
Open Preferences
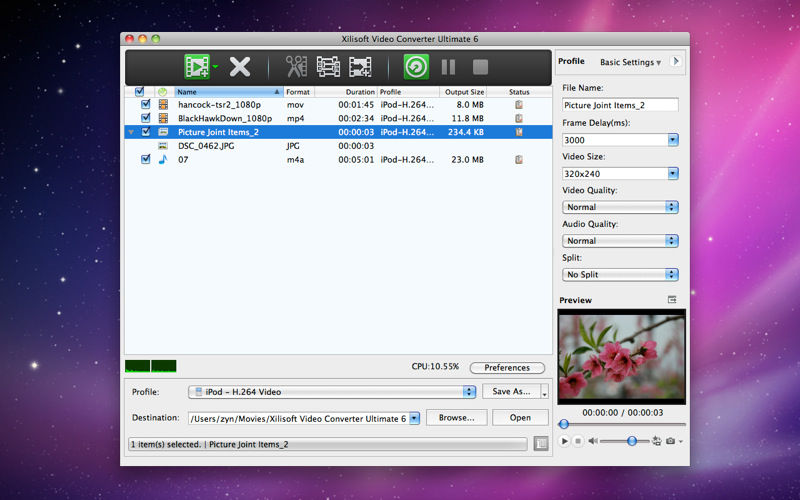tap(507, 367)
